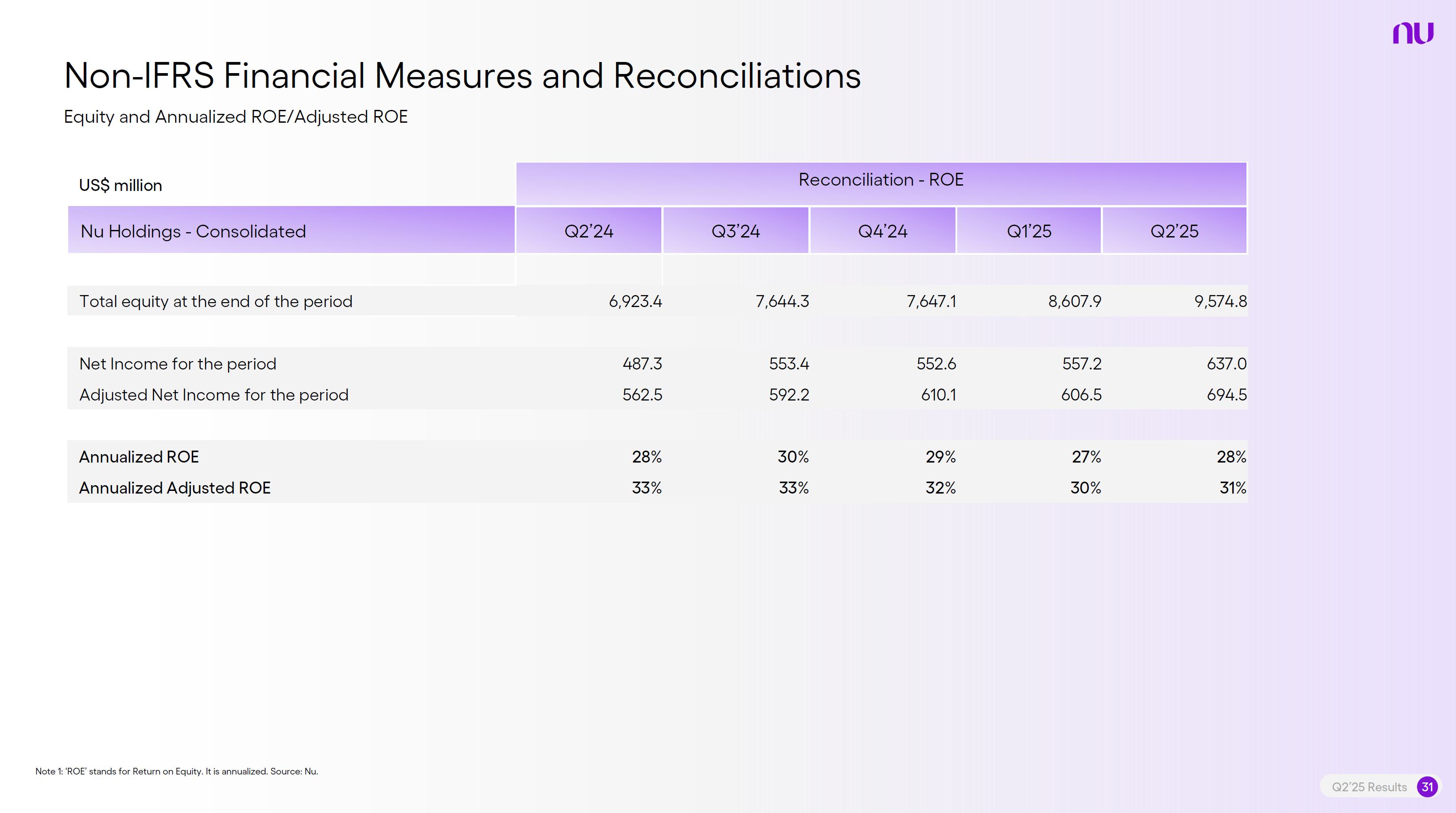Click Annualized Adjusted ROE row label

pyautogui.click(x=175, y=488)
